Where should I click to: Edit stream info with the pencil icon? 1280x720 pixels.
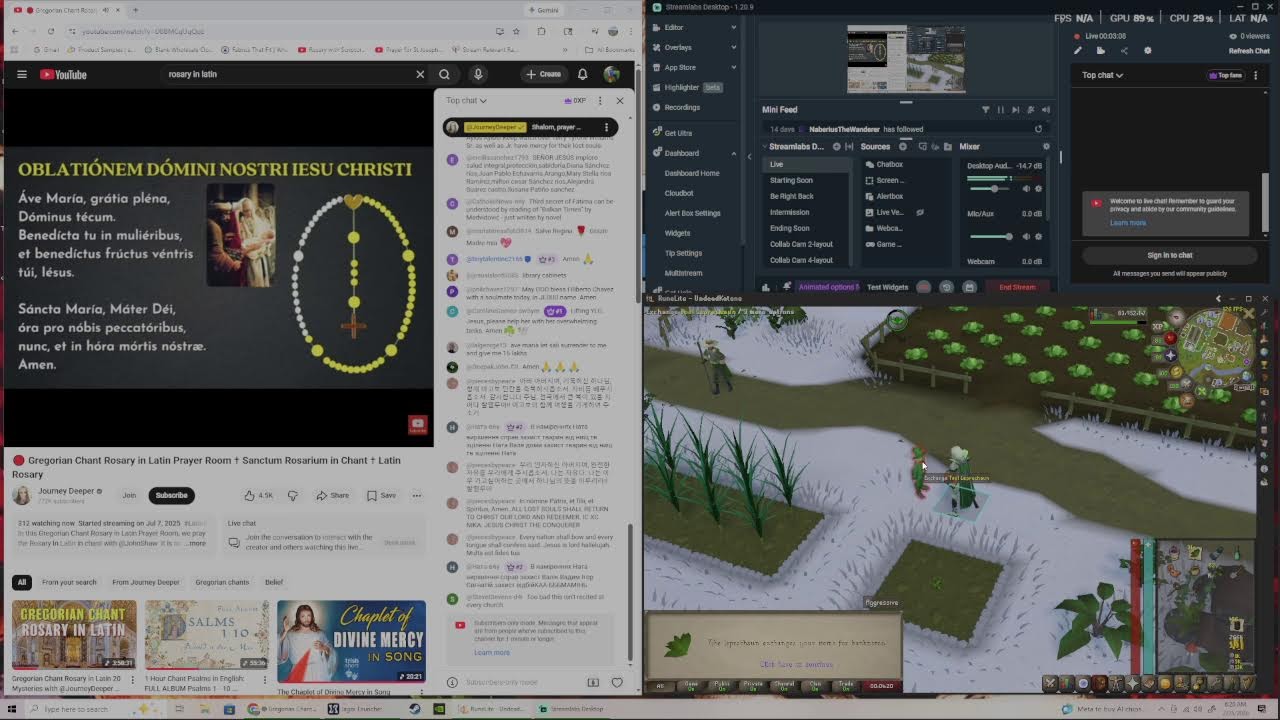(1078, 51)
